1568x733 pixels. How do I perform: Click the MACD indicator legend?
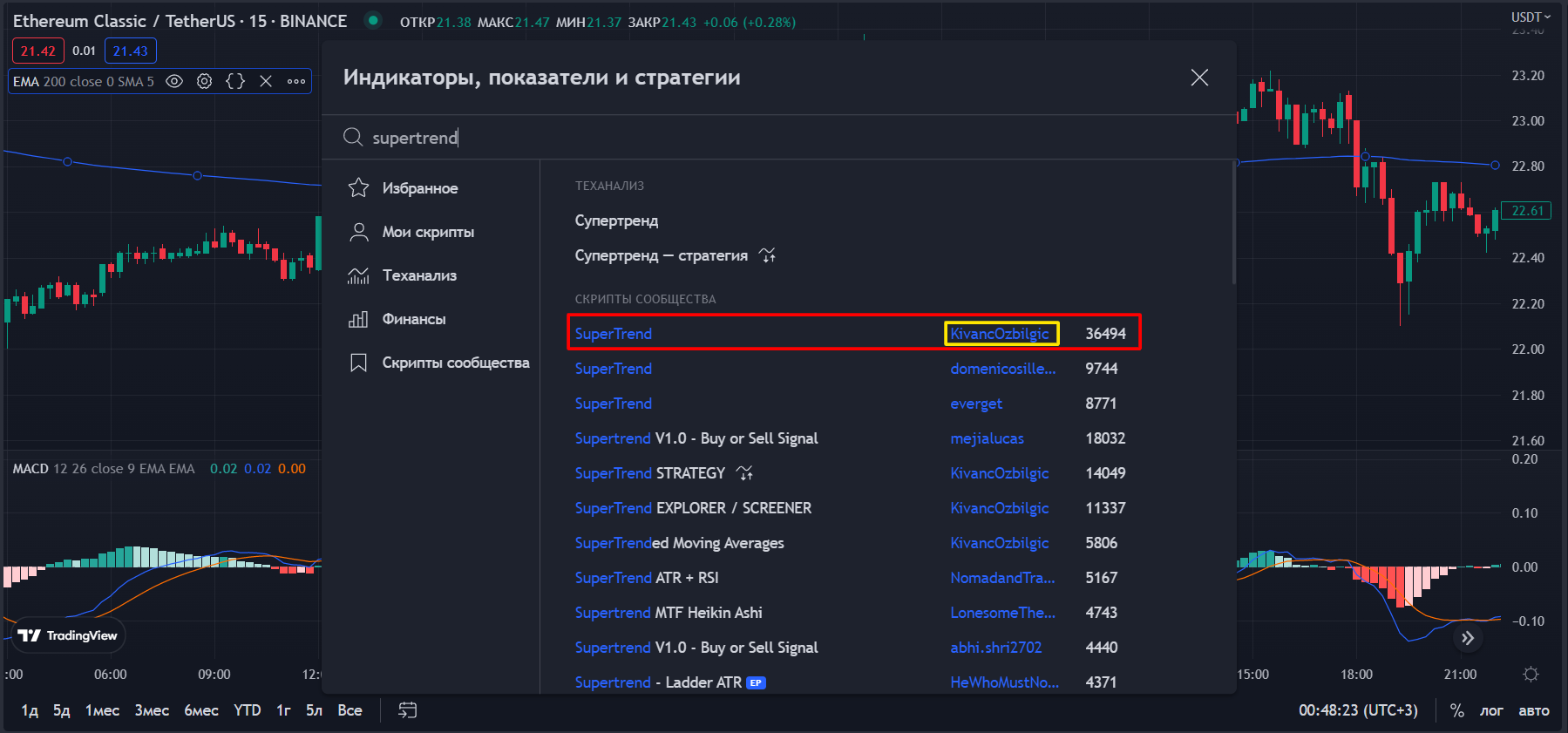[x=104, y=469]
